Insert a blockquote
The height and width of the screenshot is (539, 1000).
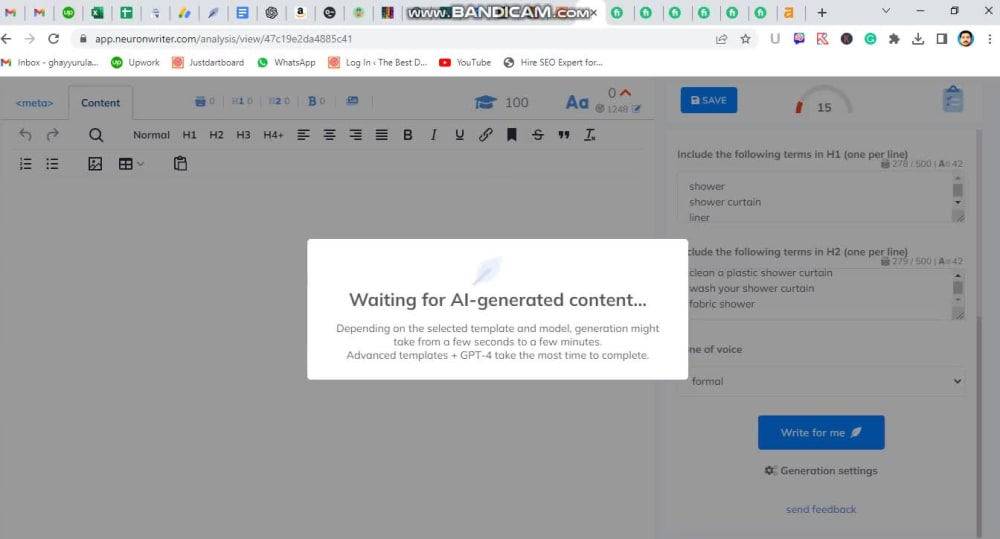pos(564,135)
